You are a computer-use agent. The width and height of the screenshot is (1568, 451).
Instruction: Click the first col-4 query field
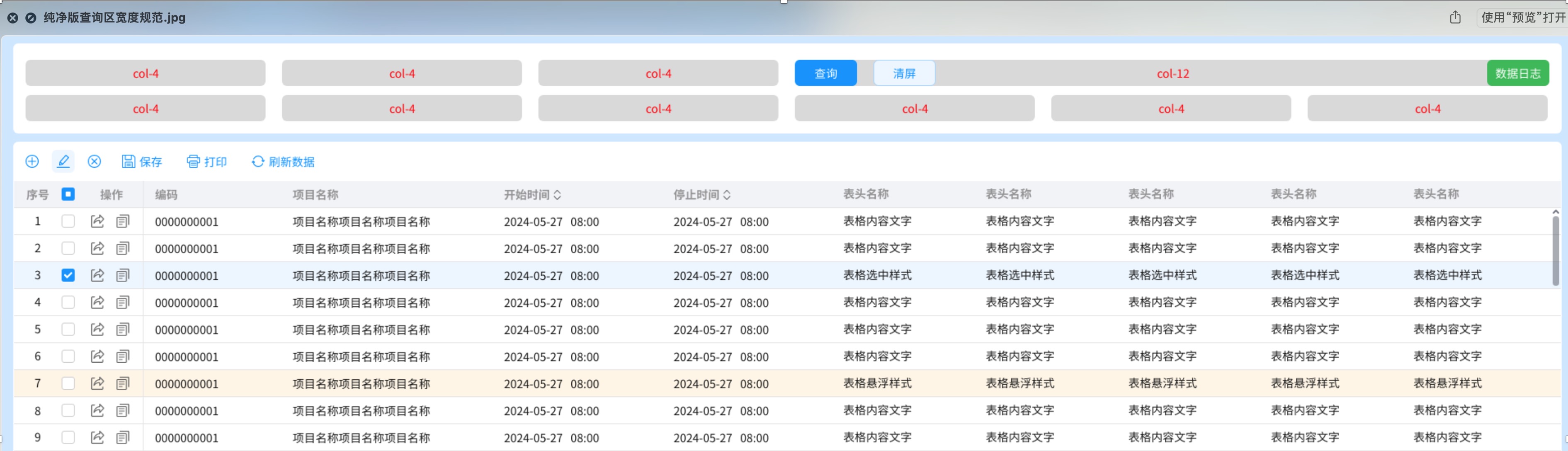[x=146, y=74]
